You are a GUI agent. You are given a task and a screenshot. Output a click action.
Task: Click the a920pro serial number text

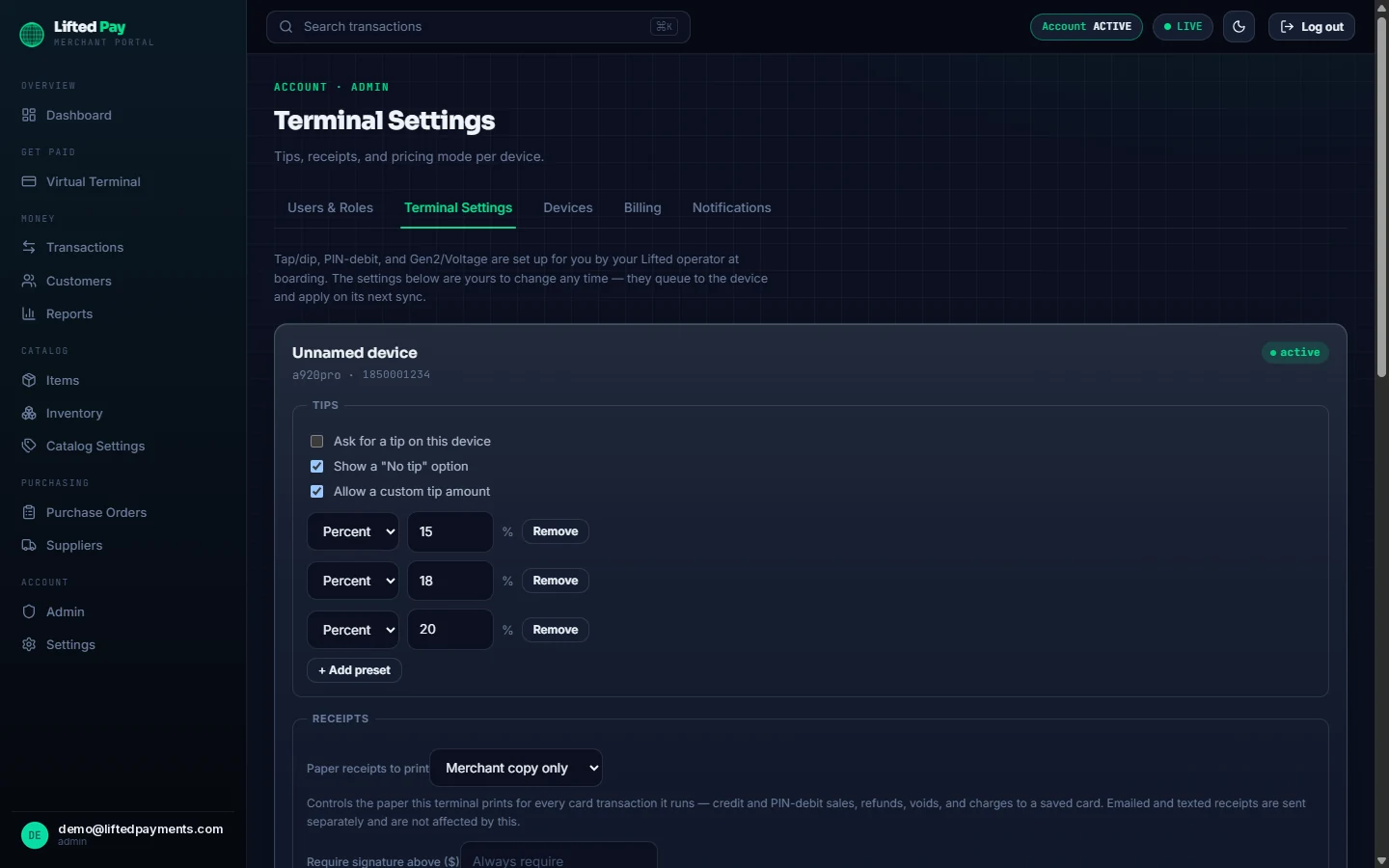(361, 374)
